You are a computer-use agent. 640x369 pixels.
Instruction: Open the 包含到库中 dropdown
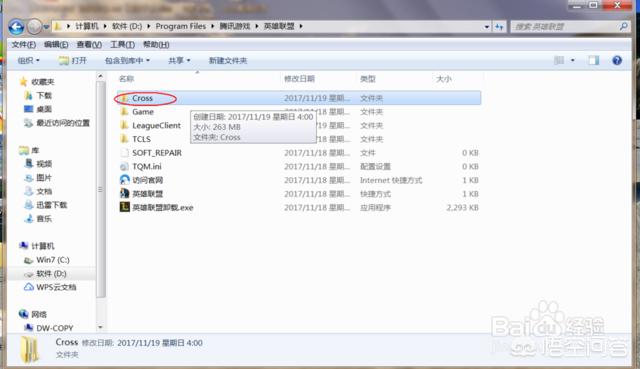[127, 60]
